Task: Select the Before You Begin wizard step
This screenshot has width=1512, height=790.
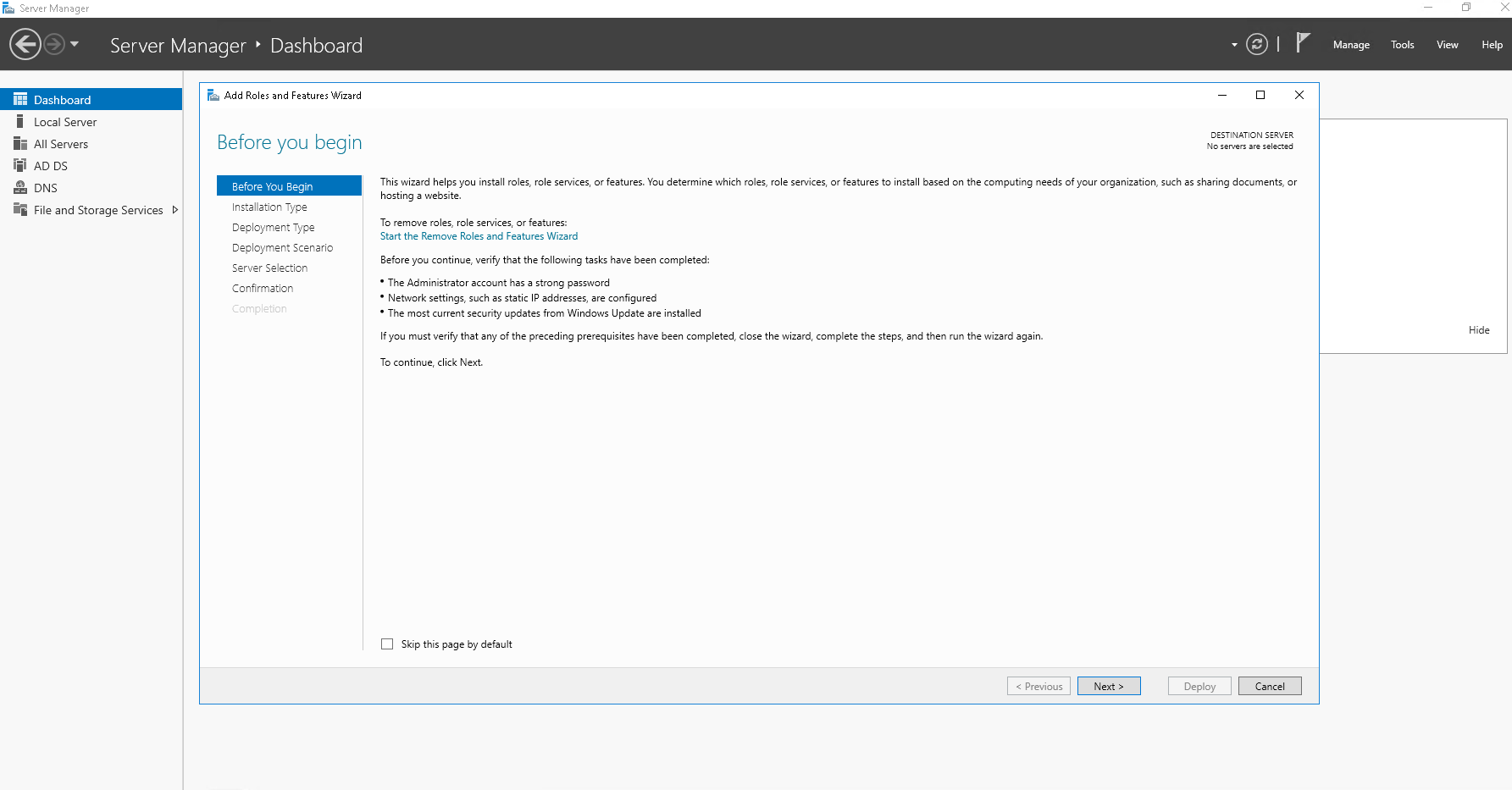Action: pos(289,186)
